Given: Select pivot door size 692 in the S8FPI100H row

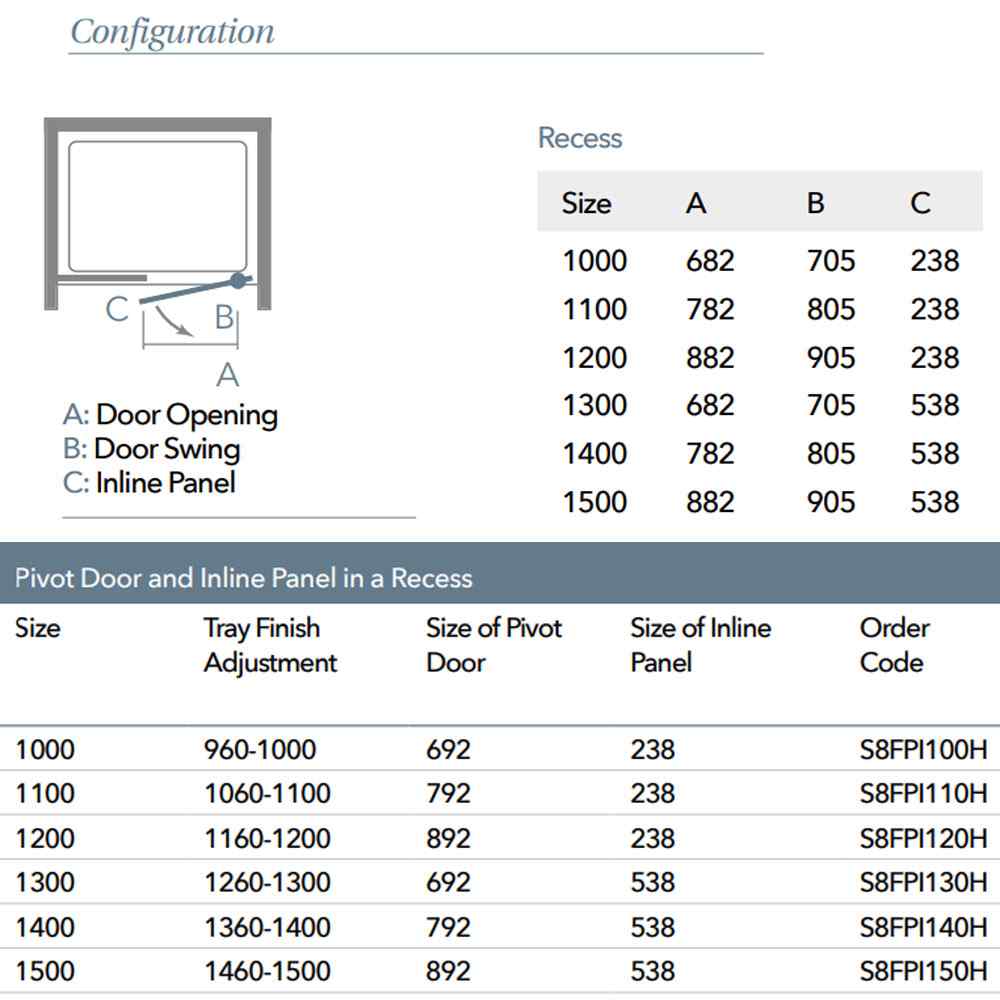Looking at the screenshot, I should [448, 750].
